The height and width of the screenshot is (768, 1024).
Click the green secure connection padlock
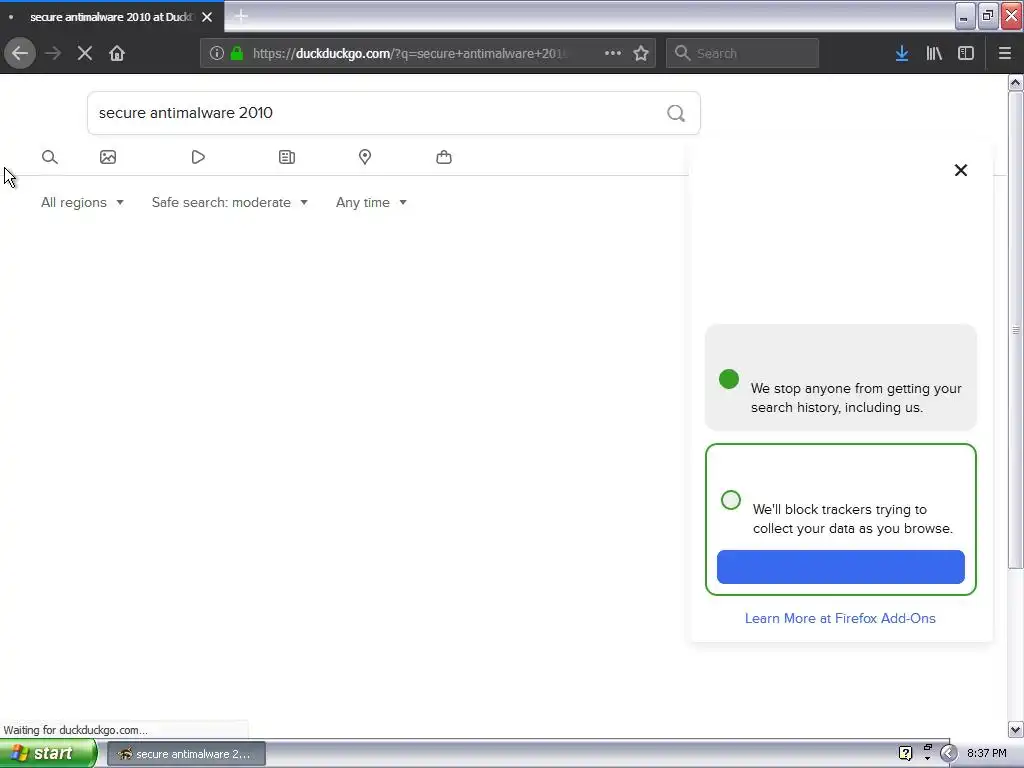[237, 53]
